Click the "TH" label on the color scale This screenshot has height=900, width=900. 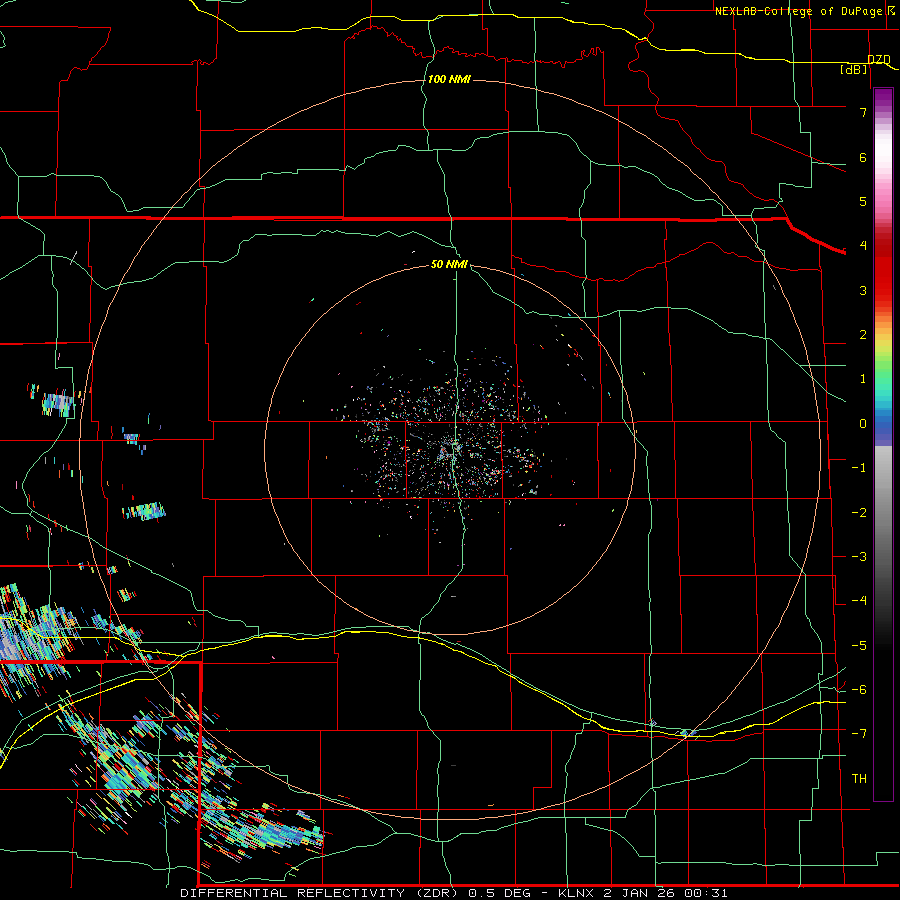(x=859, y=779)
